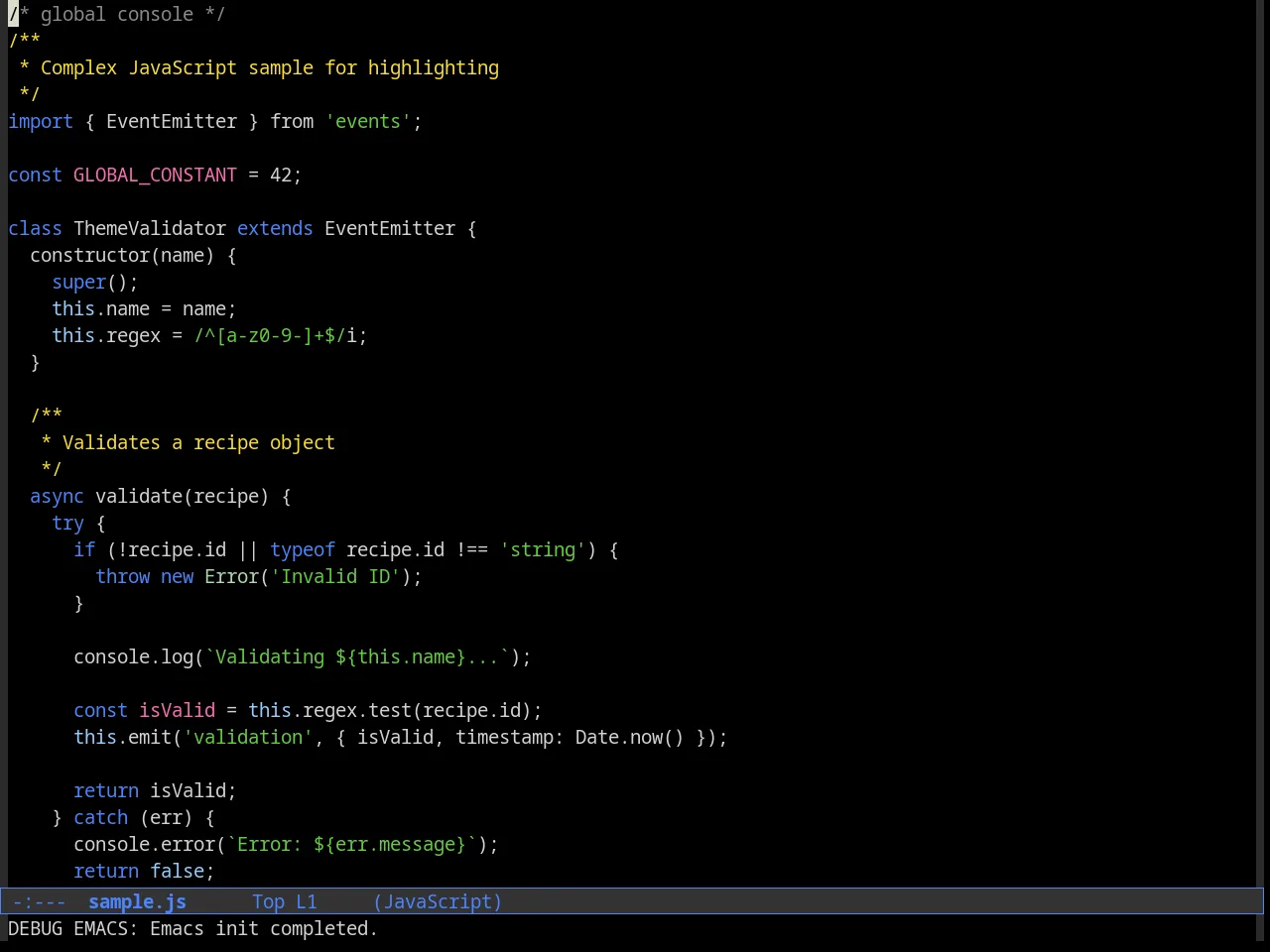
Task: Click EventEmitter after extends
Action: (x=390, y=228)
